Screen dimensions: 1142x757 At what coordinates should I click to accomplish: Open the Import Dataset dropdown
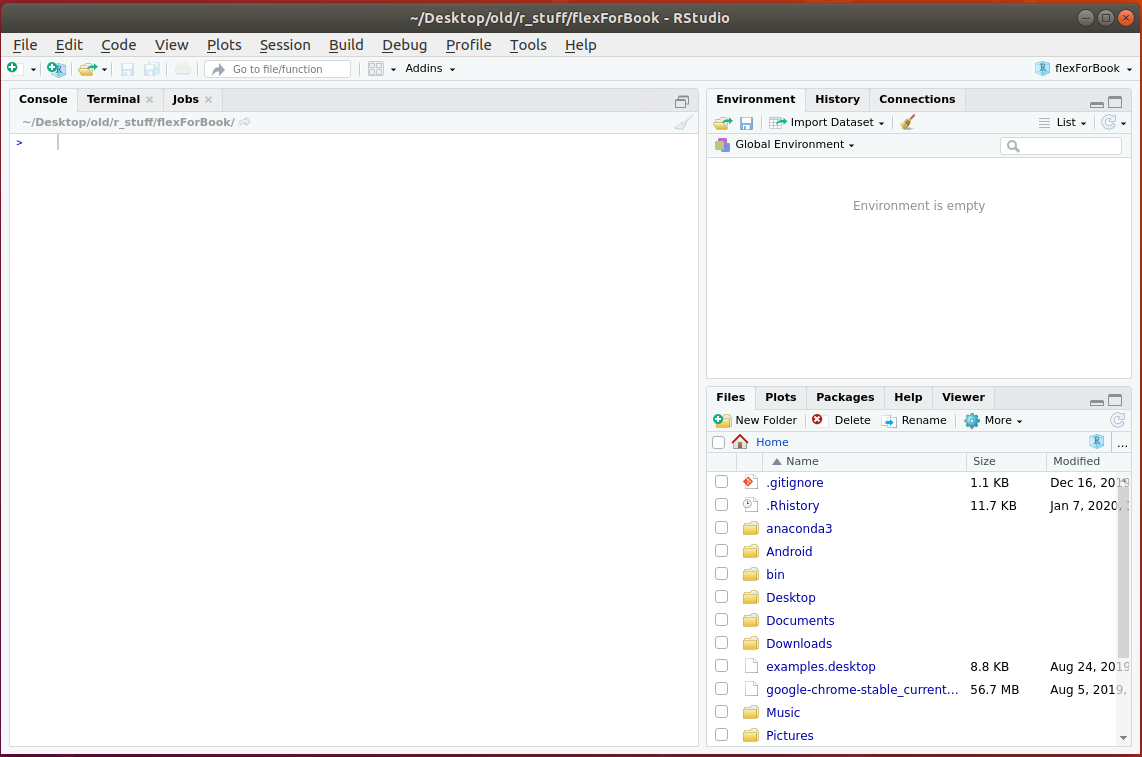tap(827, 122)
